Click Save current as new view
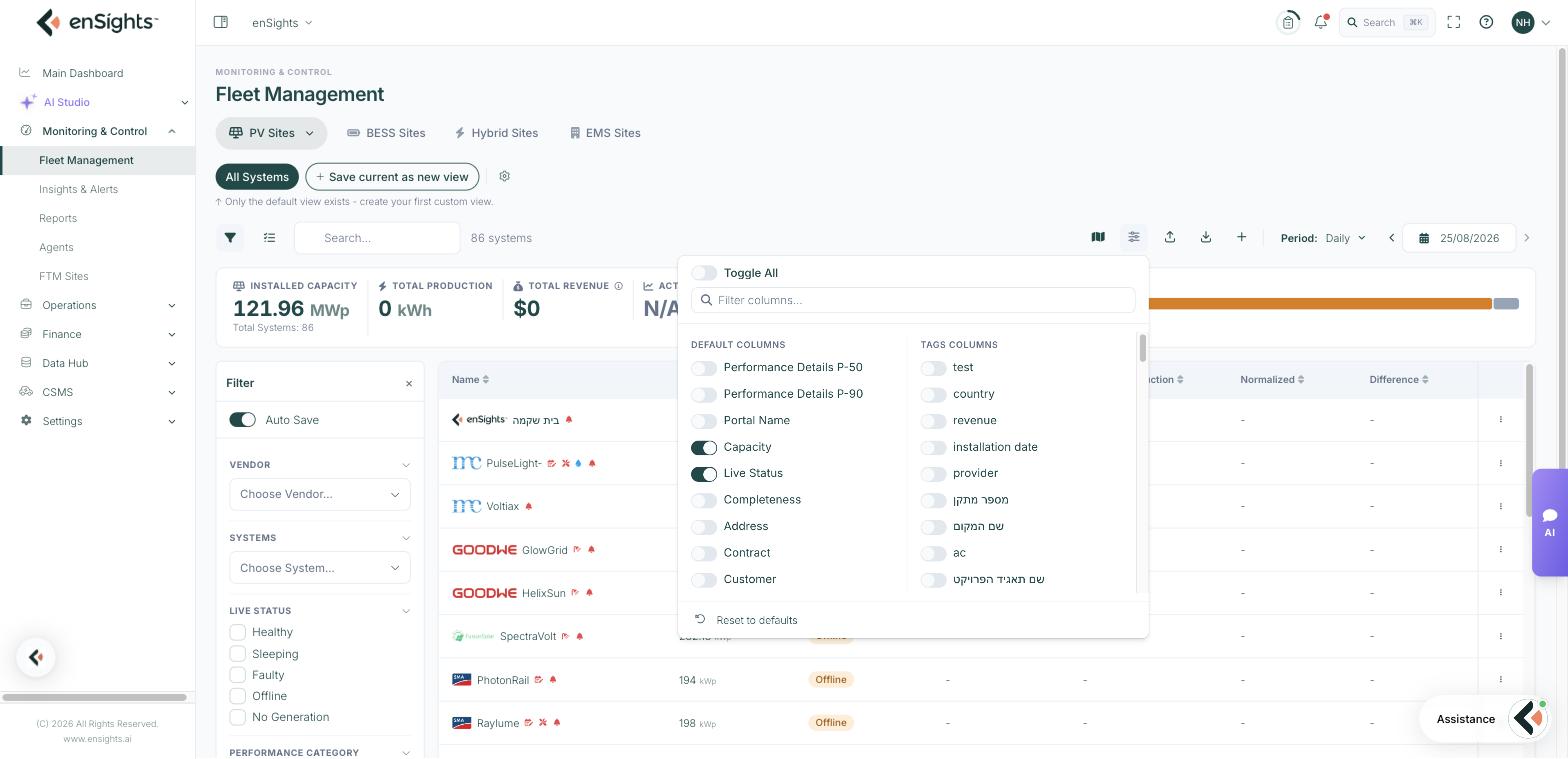This screenshot has width=1568, height=759. 392,177
